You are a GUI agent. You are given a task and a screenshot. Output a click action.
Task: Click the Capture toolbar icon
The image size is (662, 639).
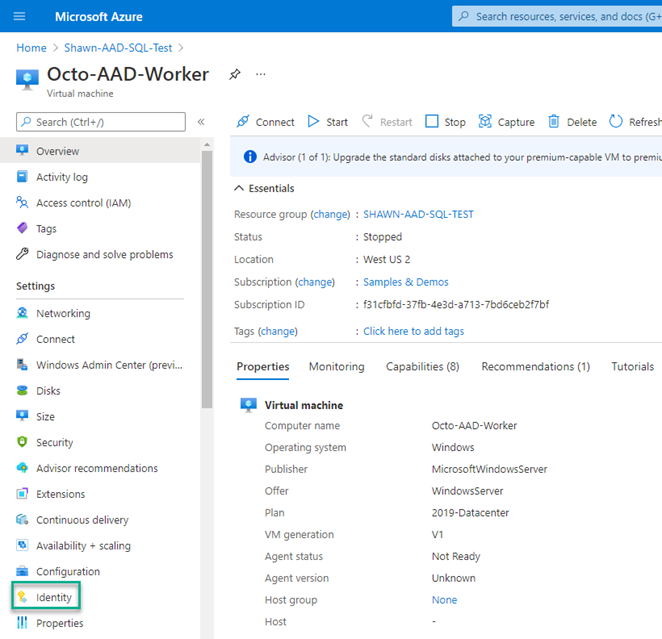coord(506,122)
